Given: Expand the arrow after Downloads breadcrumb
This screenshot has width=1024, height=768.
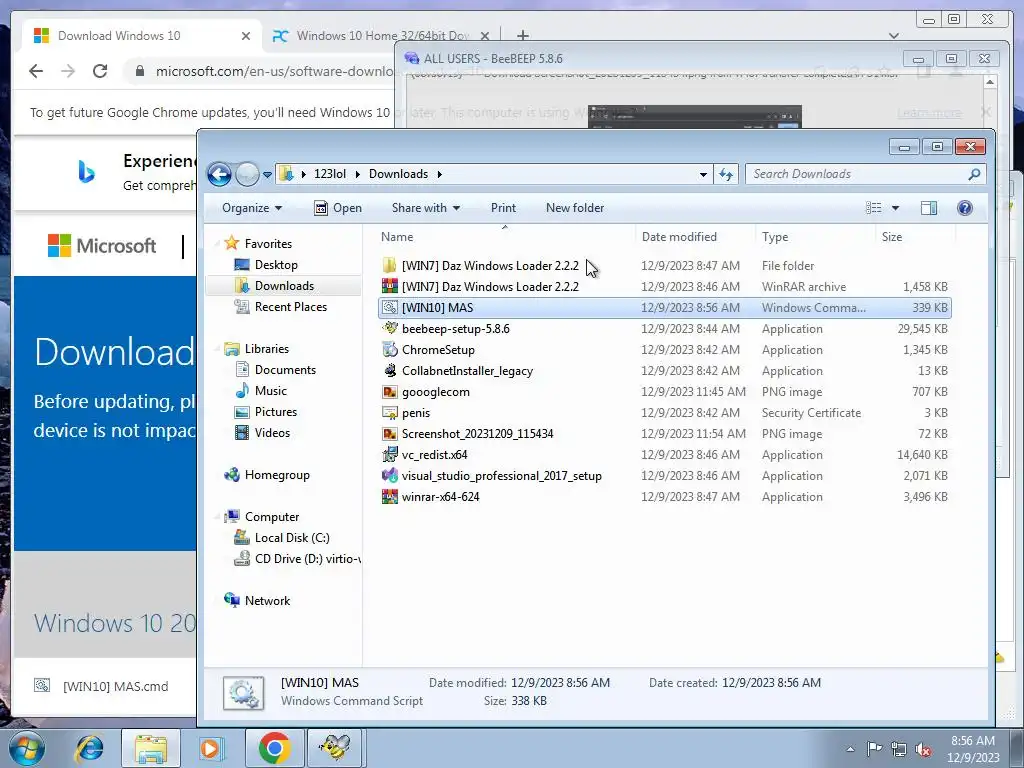Looking at the screenshot, I should tap(440, 174).
